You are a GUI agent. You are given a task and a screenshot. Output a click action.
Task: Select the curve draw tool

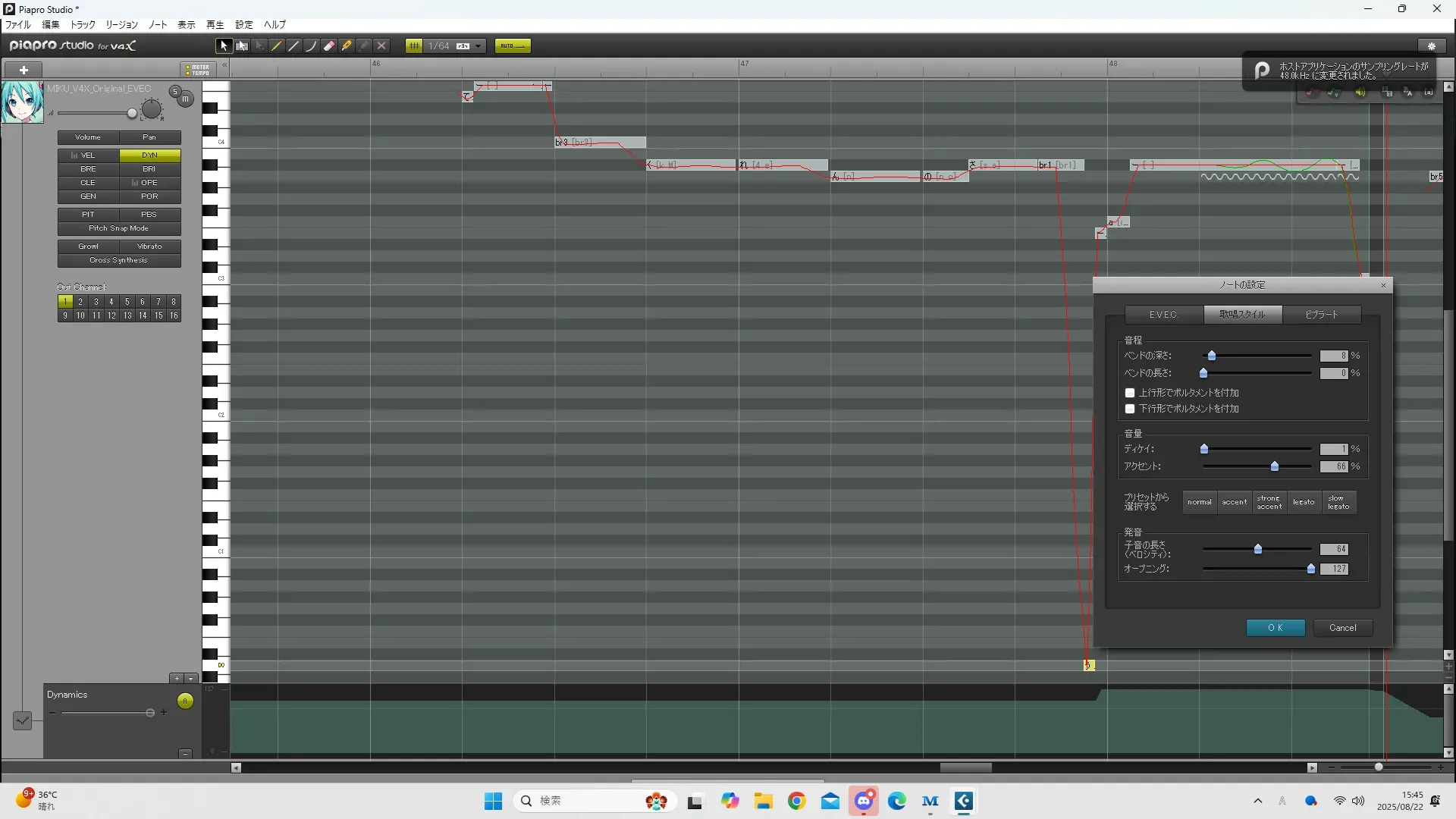(311, 46)
